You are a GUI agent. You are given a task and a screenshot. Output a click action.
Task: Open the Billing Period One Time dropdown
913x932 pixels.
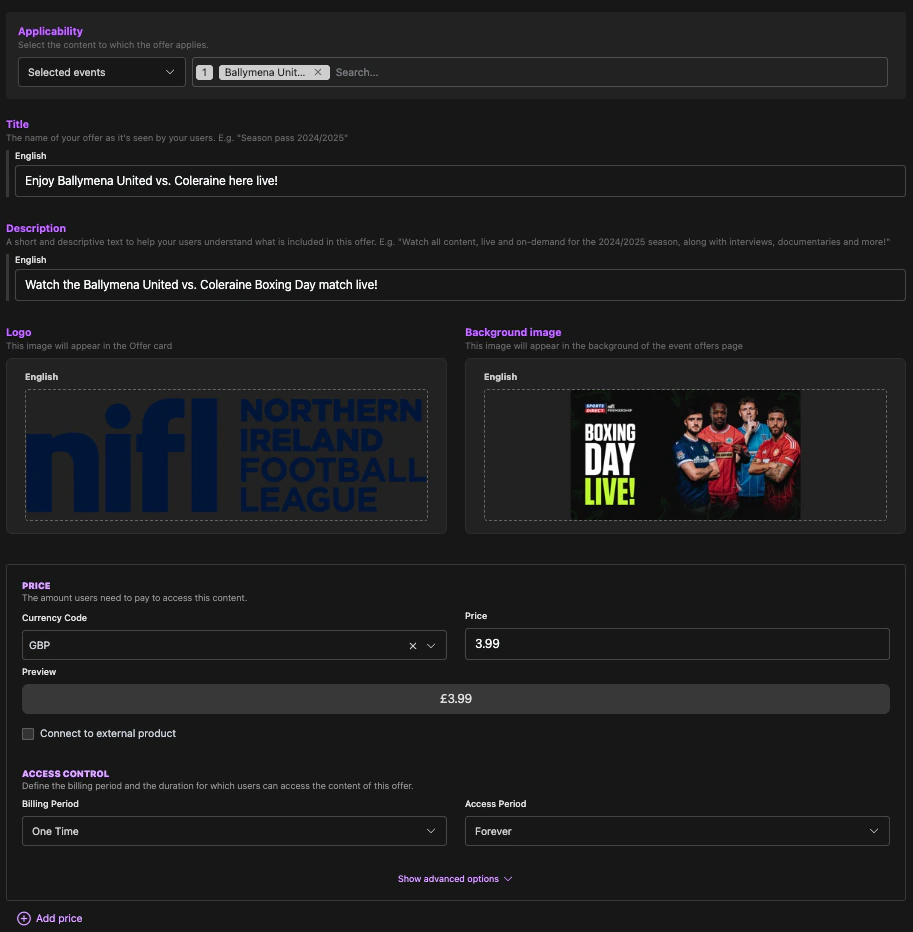(x=234, y=831)
